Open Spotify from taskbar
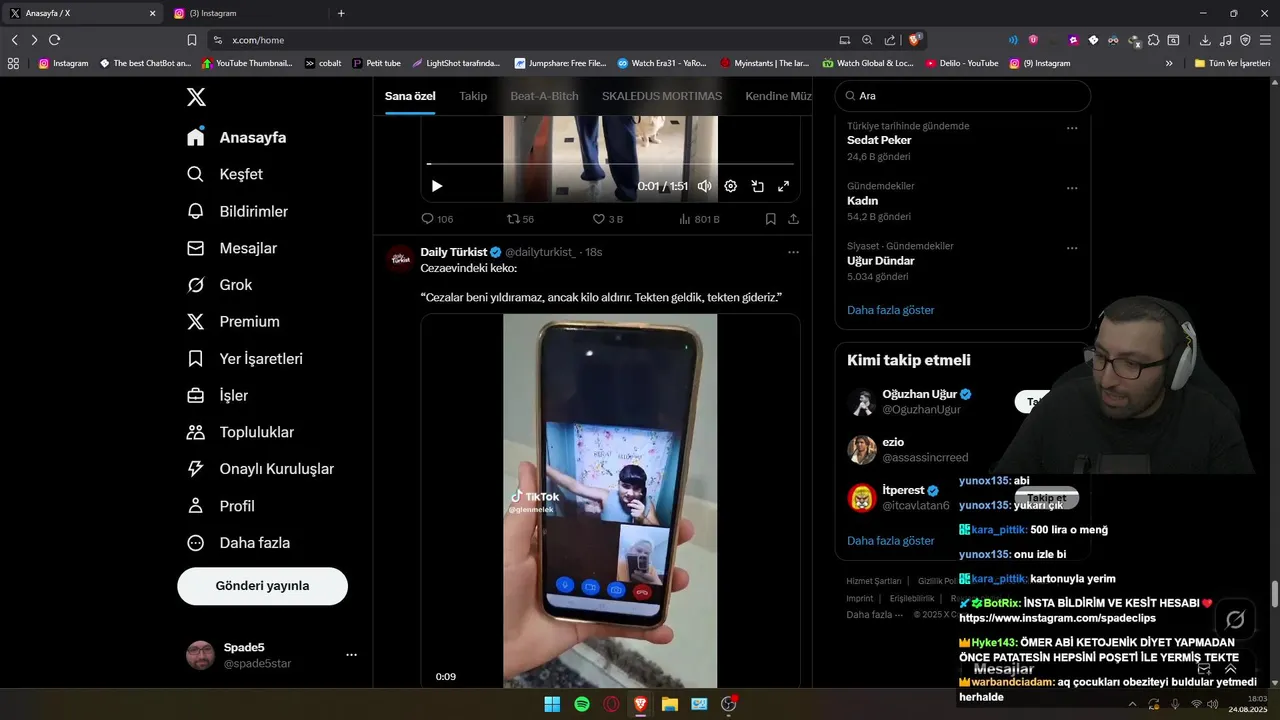This screenshot has width=1280, height=720. [582, 704]
